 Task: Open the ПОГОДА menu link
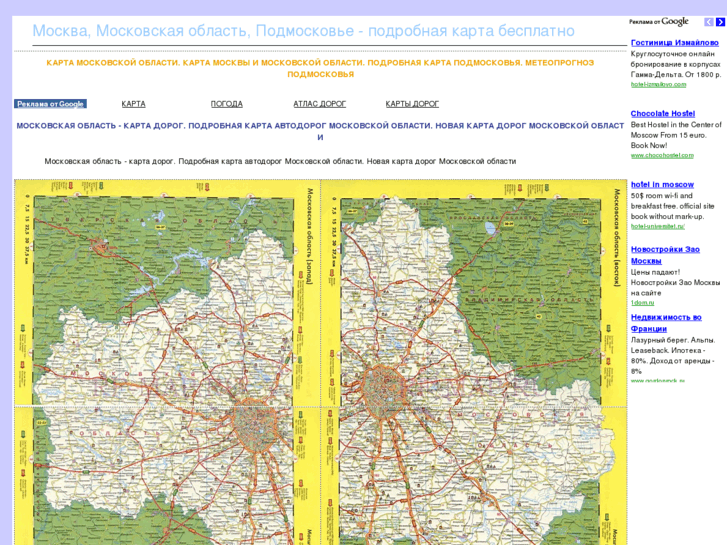pos(226,104)
